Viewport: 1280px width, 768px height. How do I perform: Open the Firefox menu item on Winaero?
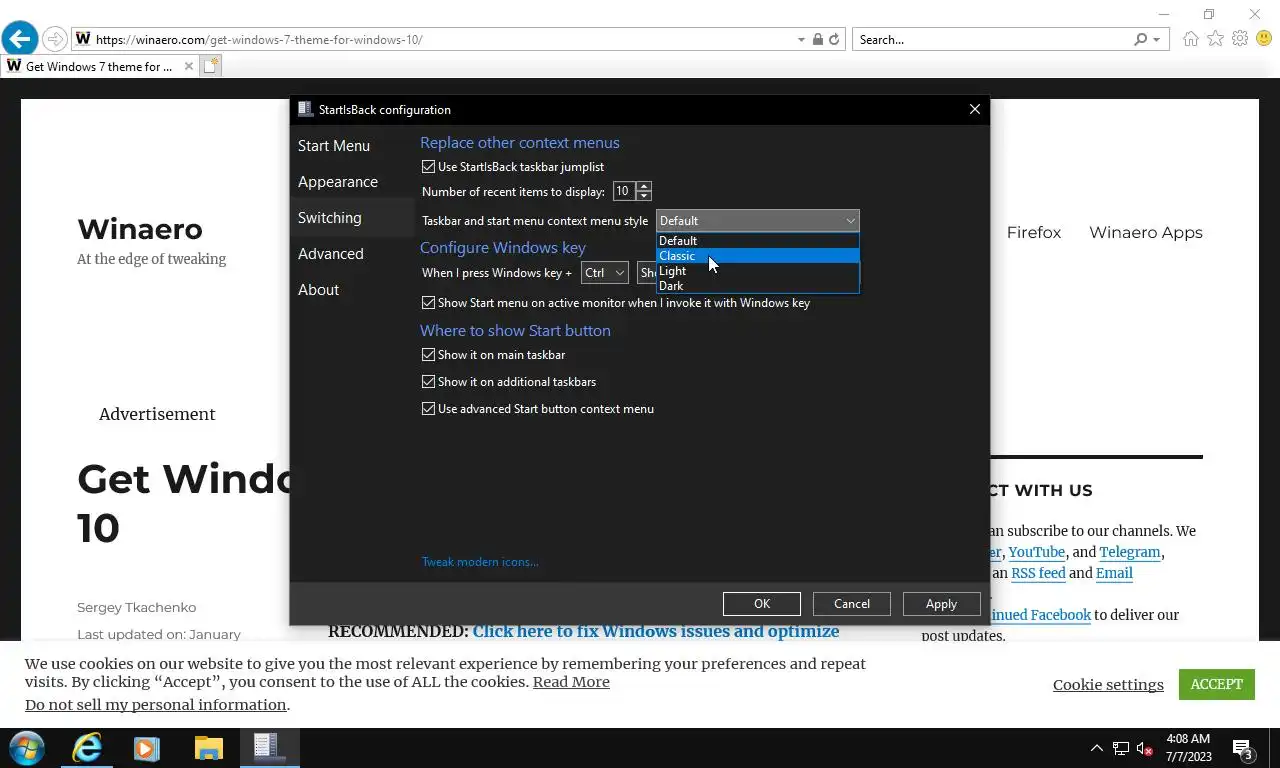[x=1034, y=232]
